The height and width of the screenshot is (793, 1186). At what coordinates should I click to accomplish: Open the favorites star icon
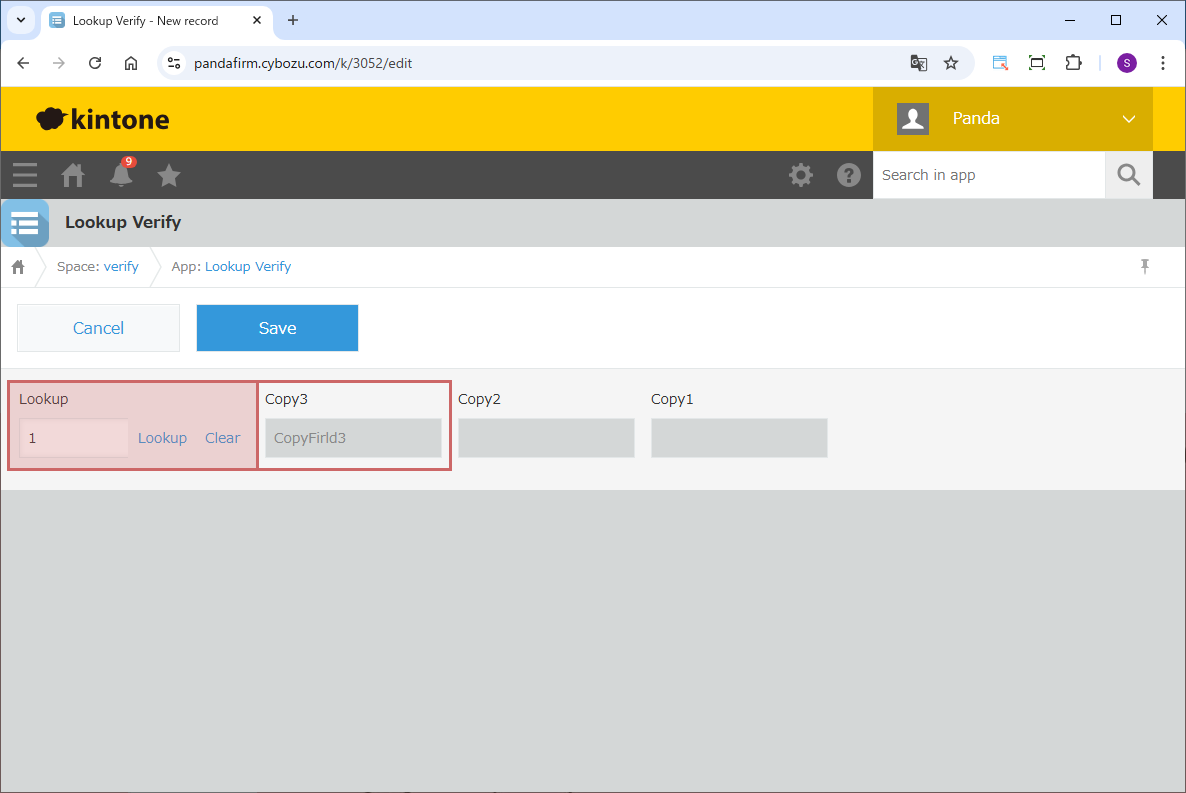pyautogui.click(x=169, y=175)
